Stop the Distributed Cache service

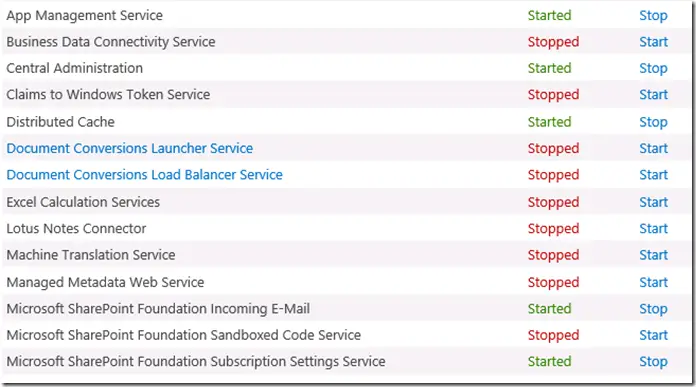[653, 122]
